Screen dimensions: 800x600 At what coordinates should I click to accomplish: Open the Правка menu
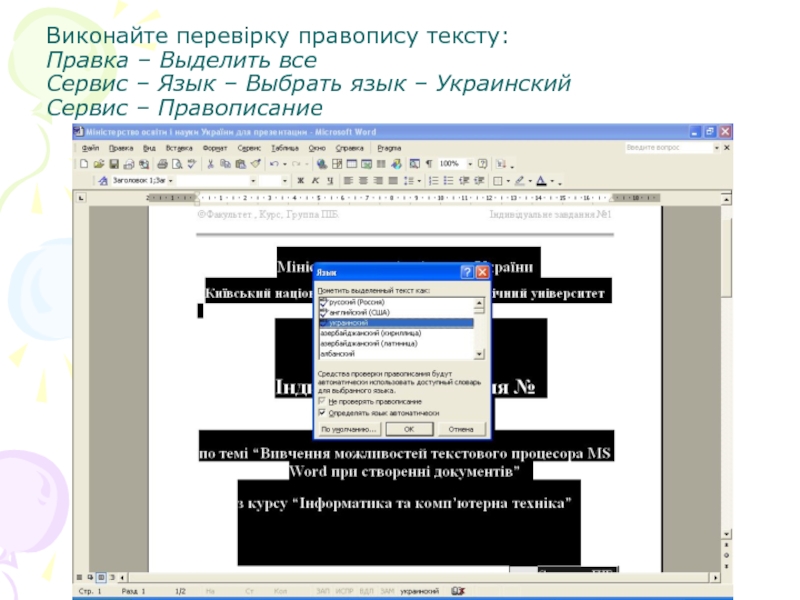120,147
